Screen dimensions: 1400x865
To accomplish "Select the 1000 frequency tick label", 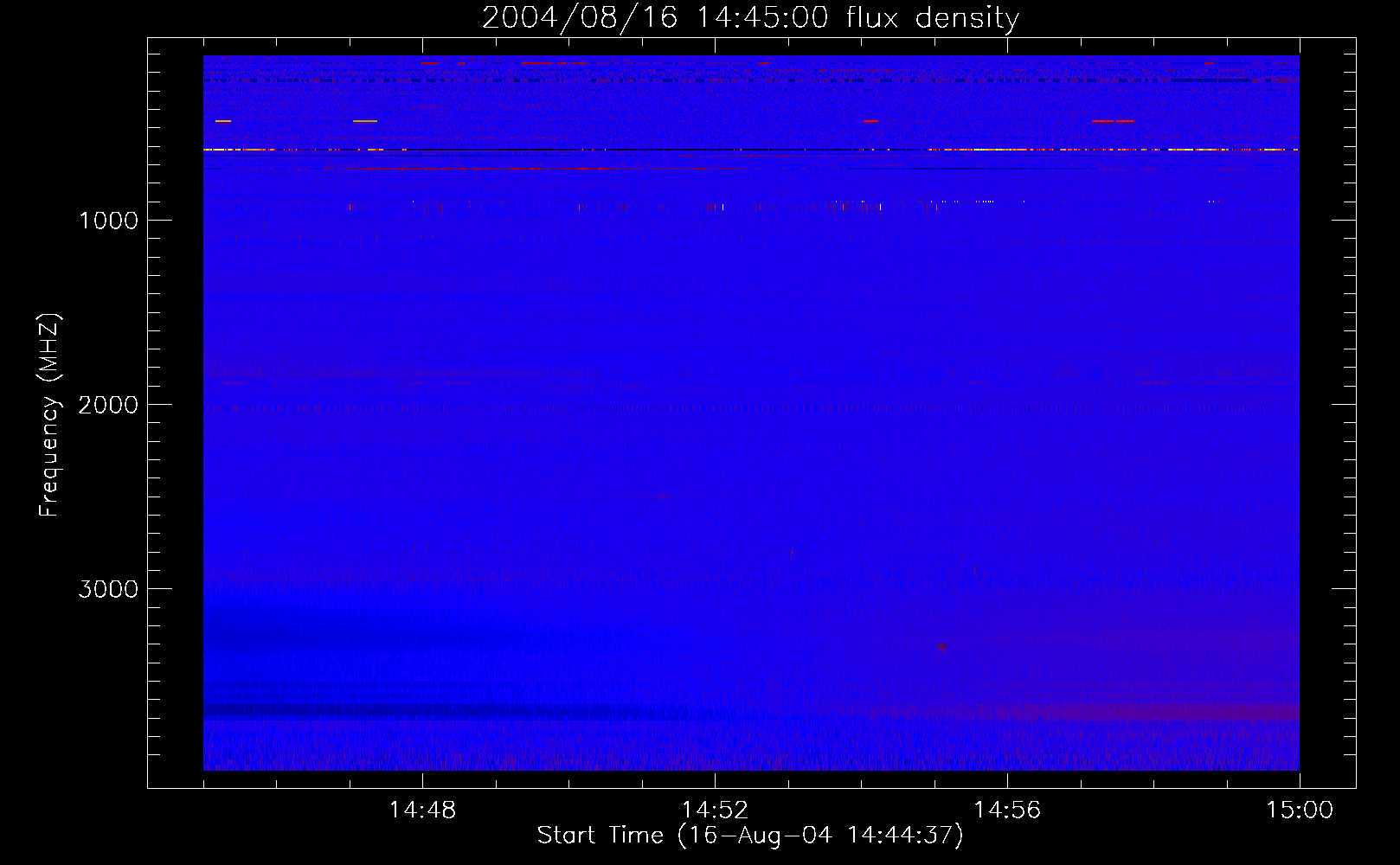I will (108, 221).
